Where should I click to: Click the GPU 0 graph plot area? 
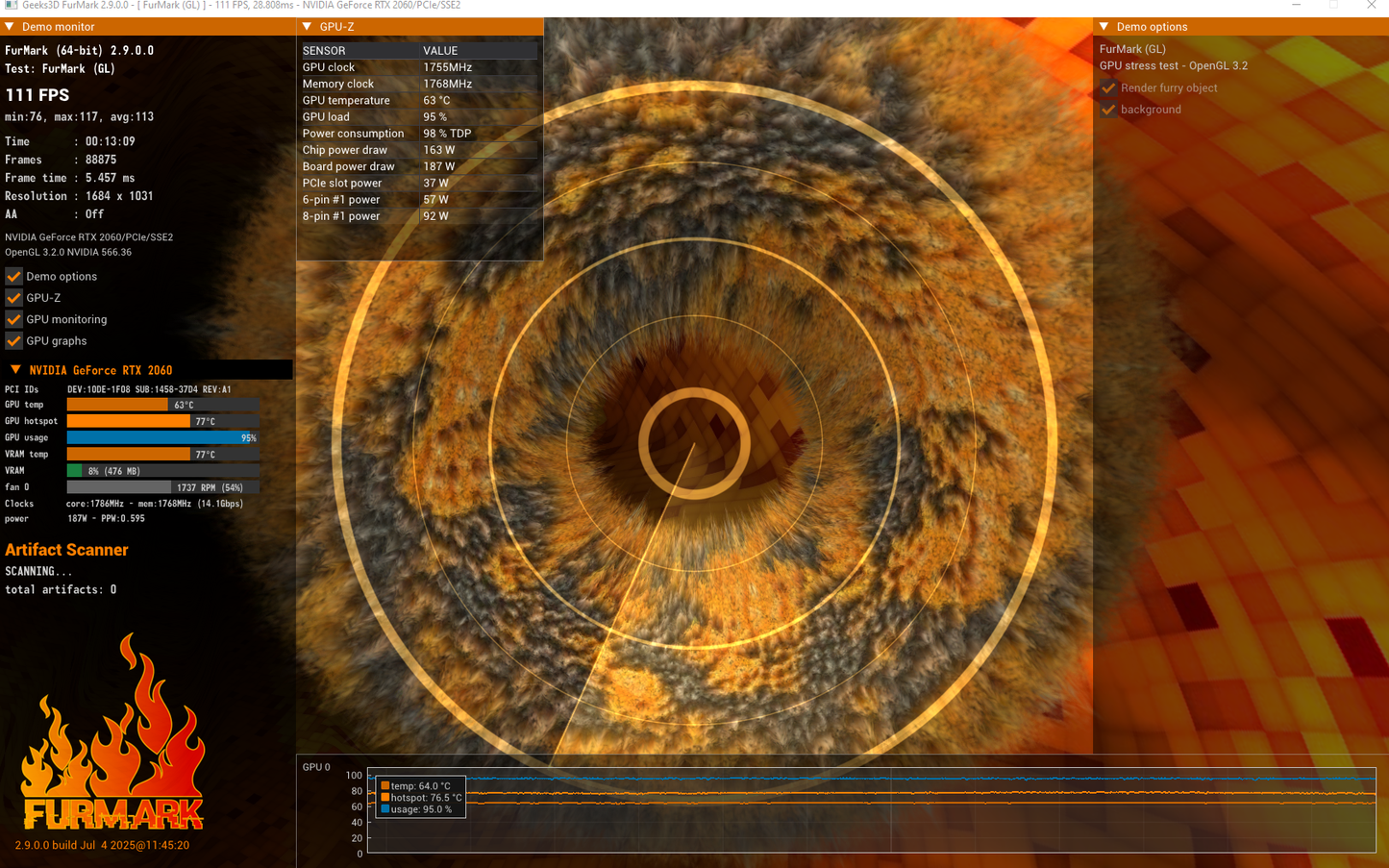[x=872, y=810]
